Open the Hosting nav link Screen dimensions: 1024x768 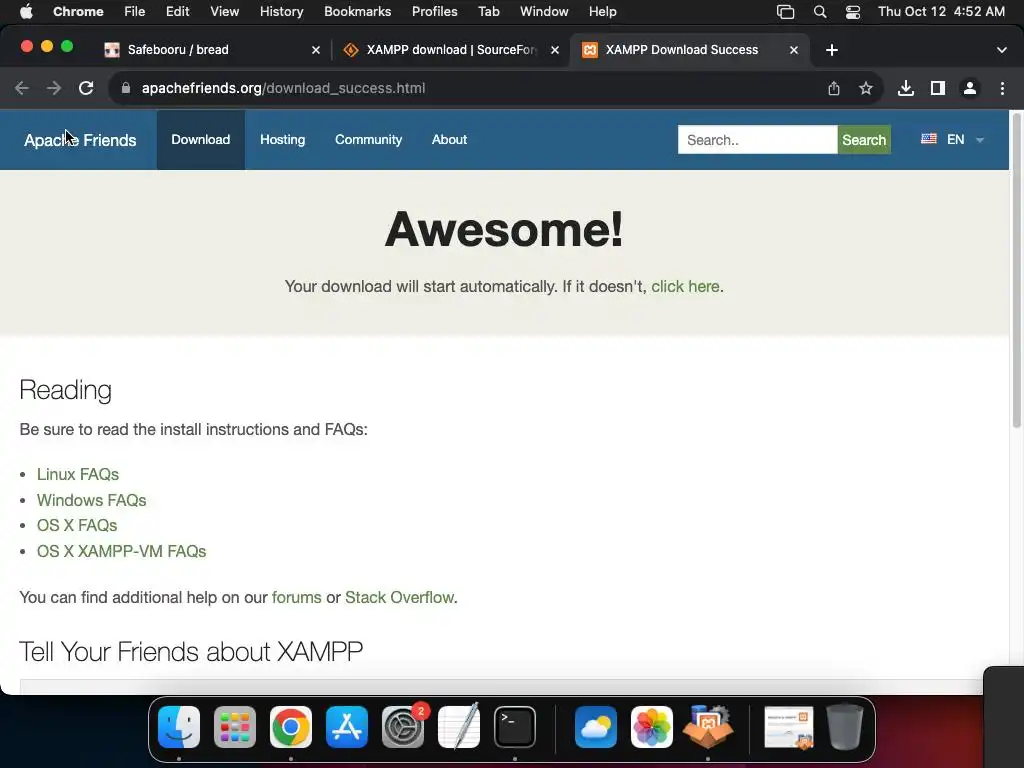pyautogui.click(x=283, y=140)
